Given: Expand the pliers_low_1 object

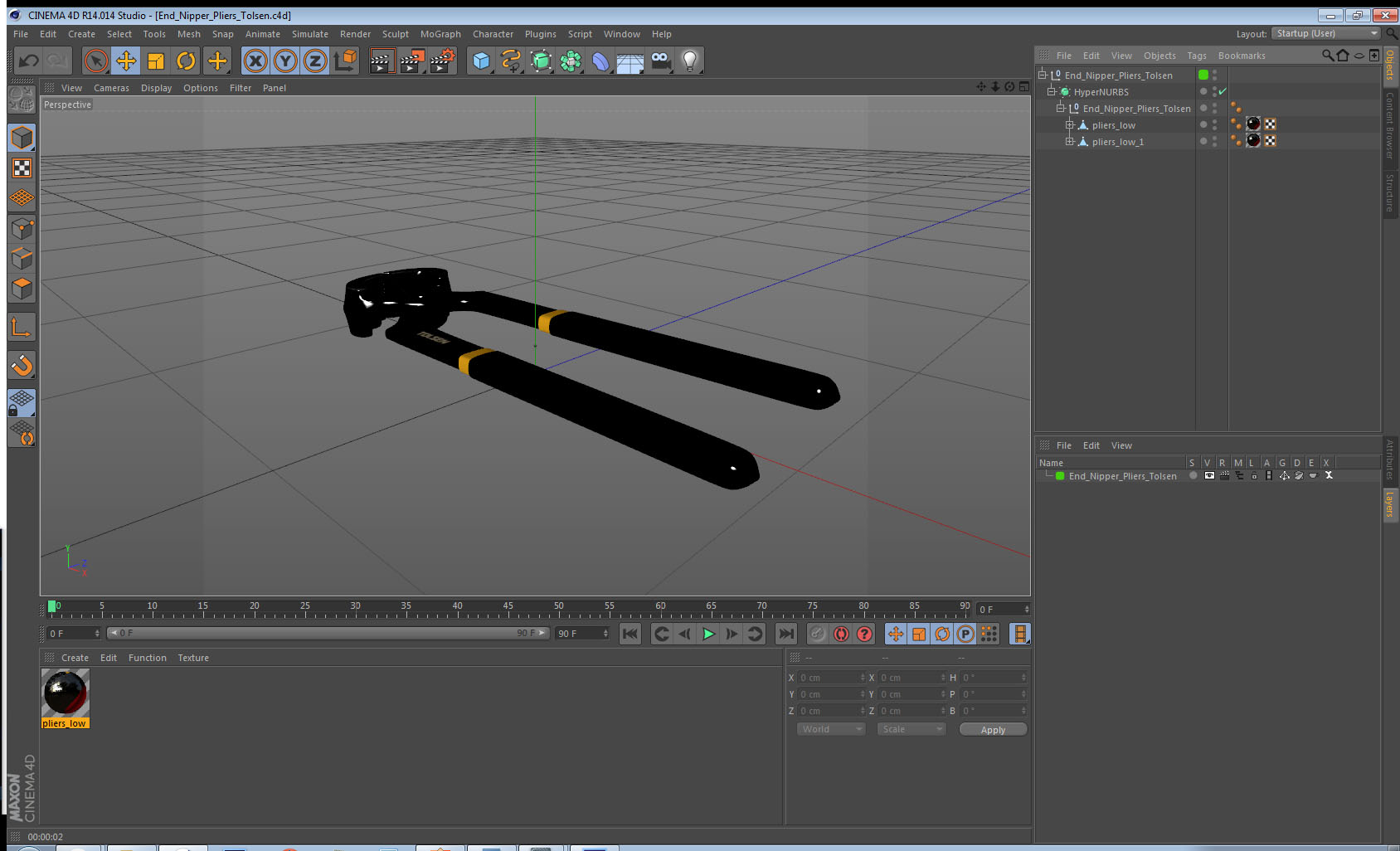Looking at the screenshot, I should pyautogui.click(x=1070, y=141).
